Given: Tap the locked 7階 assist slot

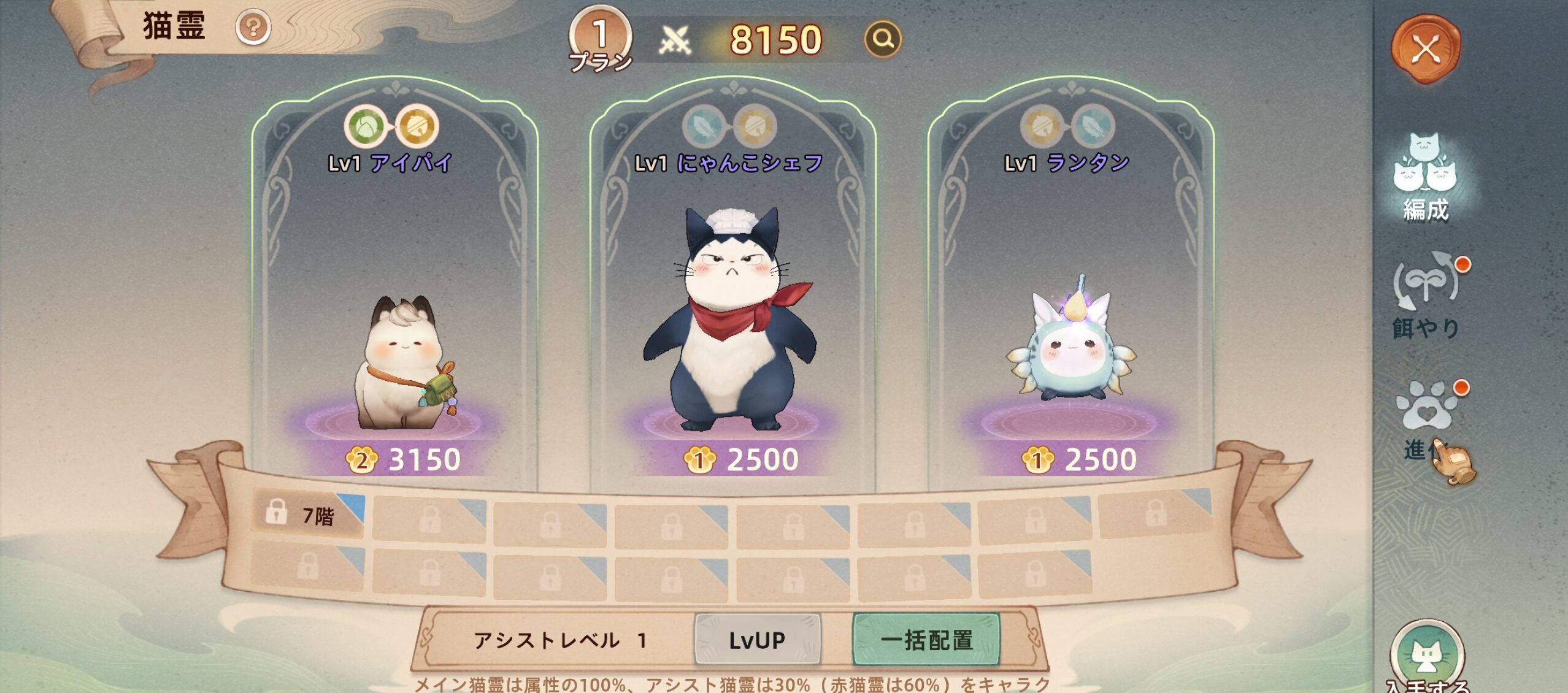Looking at the screenshot, I should (307, 515).
